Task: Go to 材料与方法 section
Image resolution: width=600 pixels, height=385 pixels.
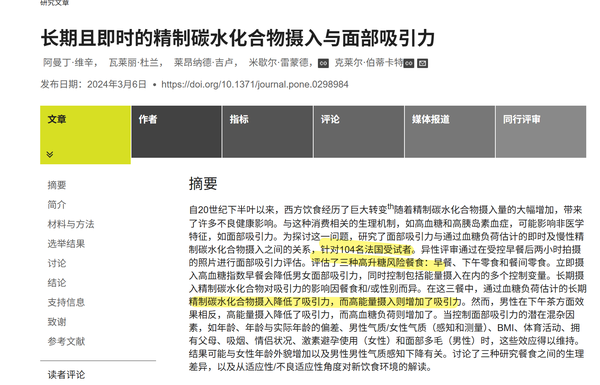Action: 71,224
